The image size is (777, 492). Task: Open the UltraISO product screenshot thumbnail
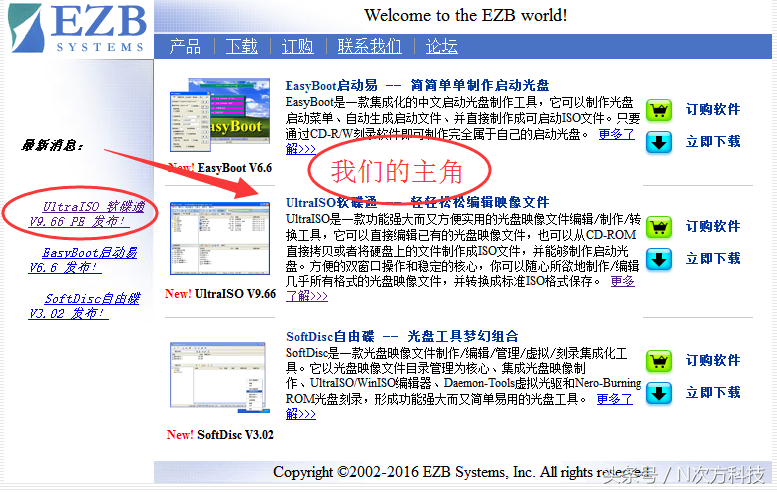[220, 238]
